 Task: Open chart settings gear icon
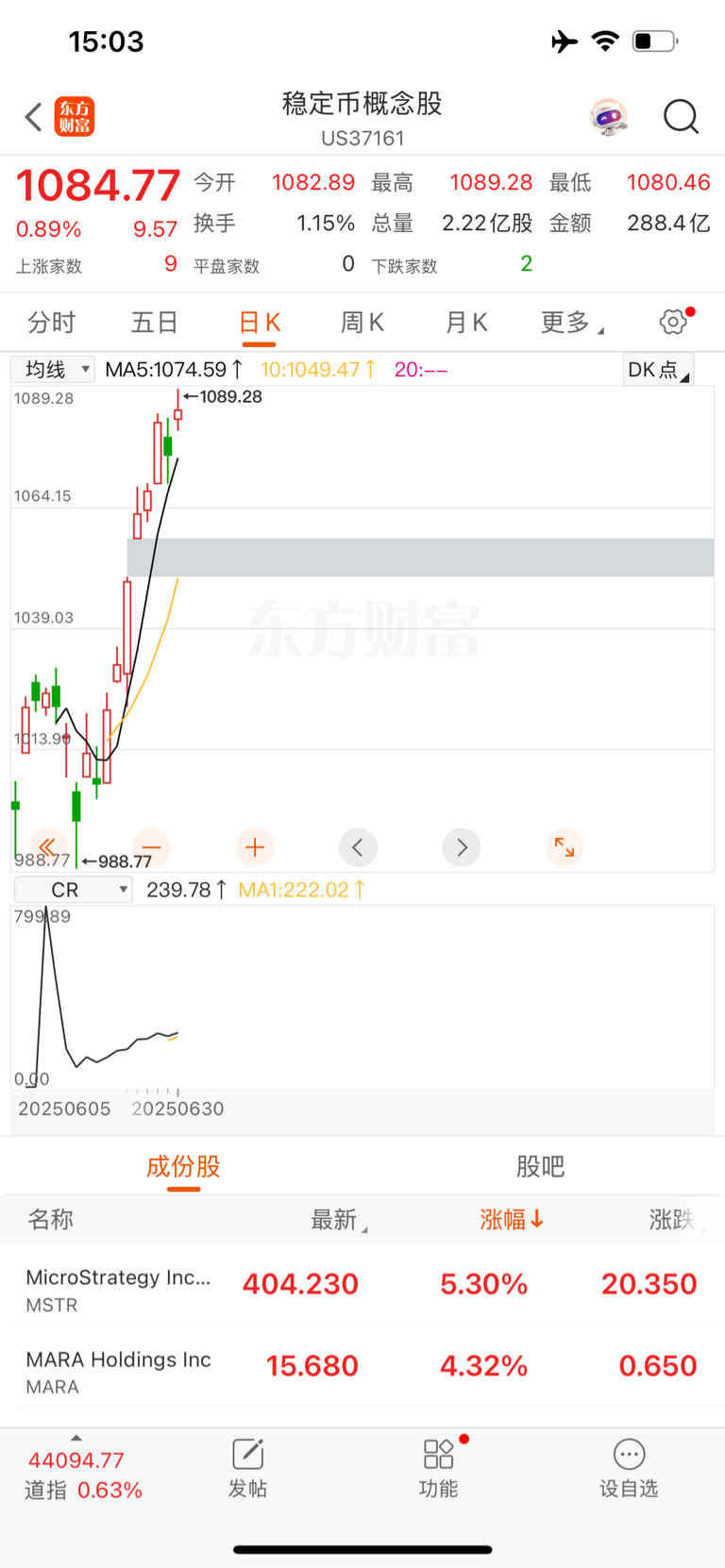pos(674,321)
